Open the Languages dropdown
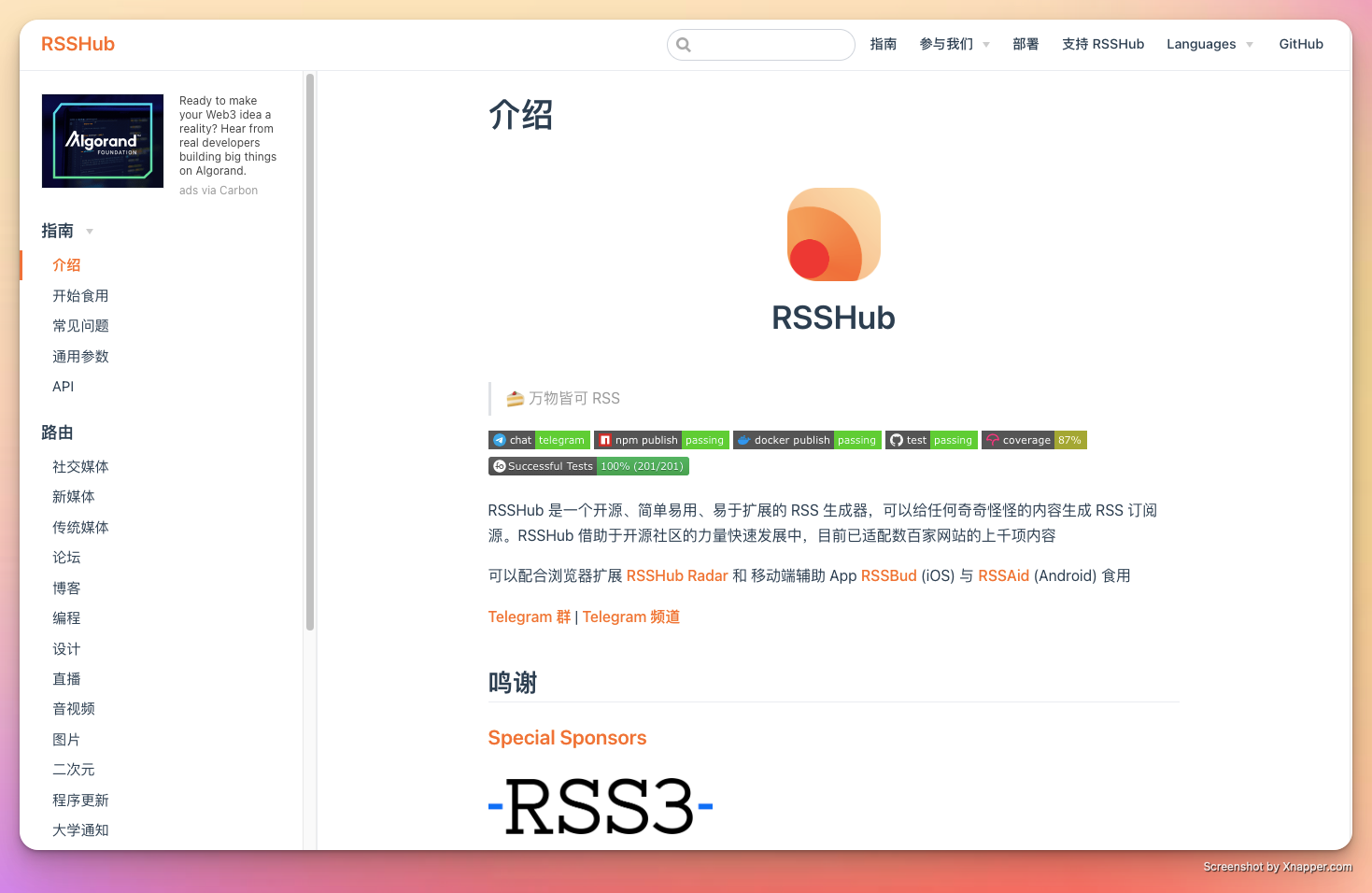 point(1209,43)
